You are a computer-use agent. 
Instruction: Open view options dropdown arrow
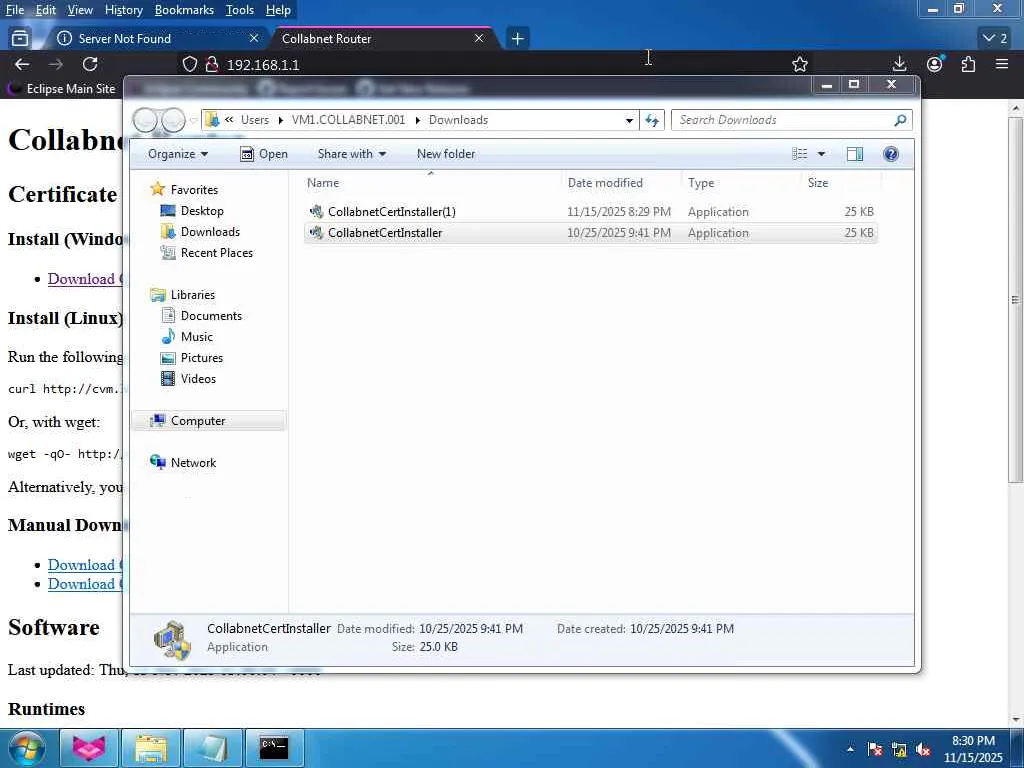tap(821, 154)
